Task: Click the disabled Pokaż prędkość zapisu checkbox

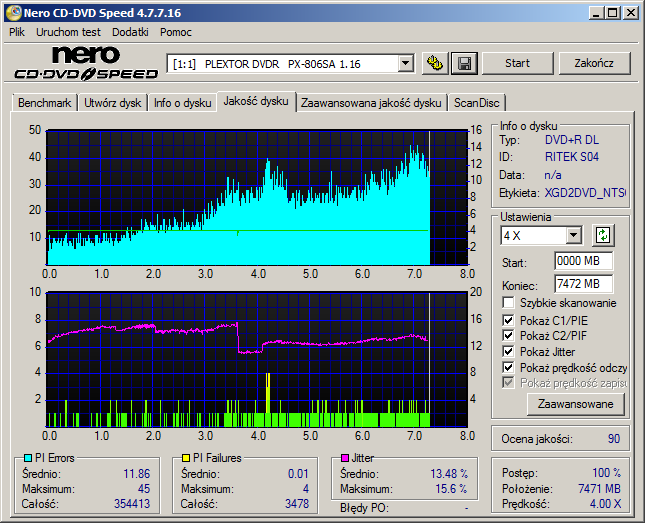Action: coord(508,383)
